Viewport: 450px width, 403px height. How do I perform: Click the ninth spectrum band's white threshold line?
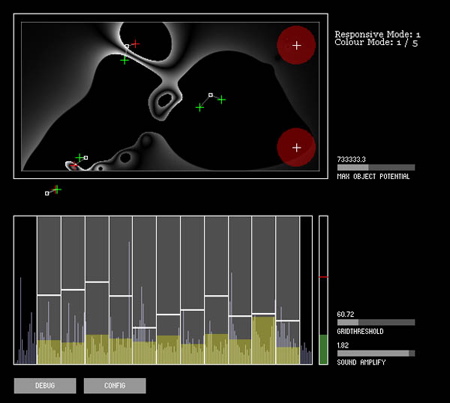point(240,316)
